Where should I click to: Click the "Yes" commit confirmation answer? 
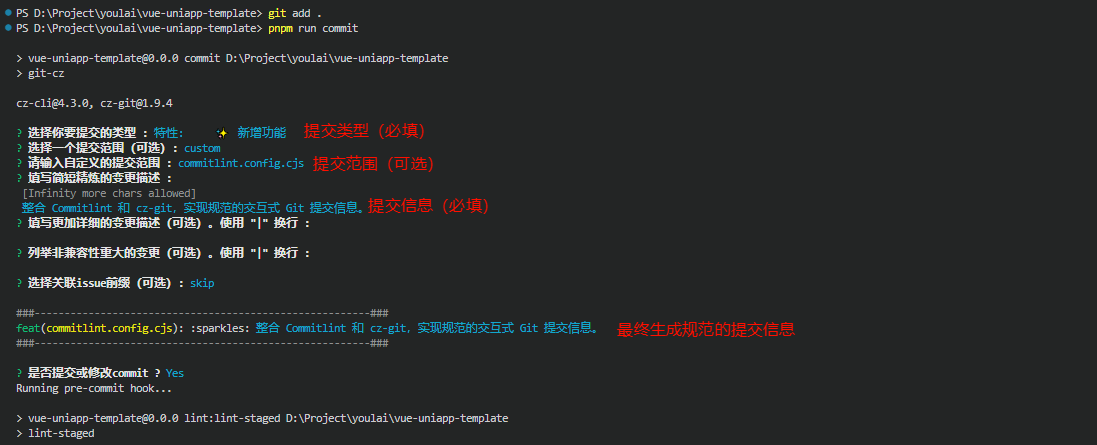click(175, 373)
